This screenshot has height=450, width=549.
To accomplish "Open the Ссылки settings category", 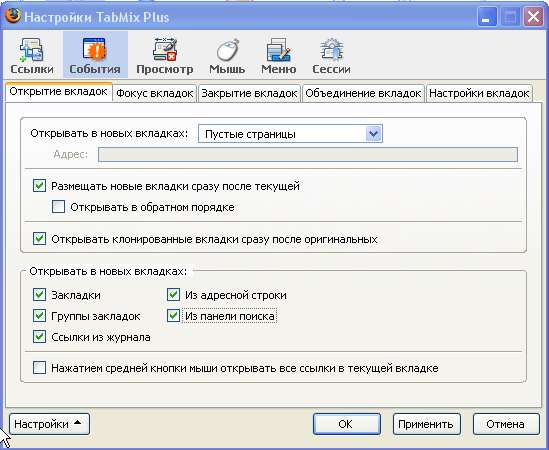I will (x=32, y=55).
